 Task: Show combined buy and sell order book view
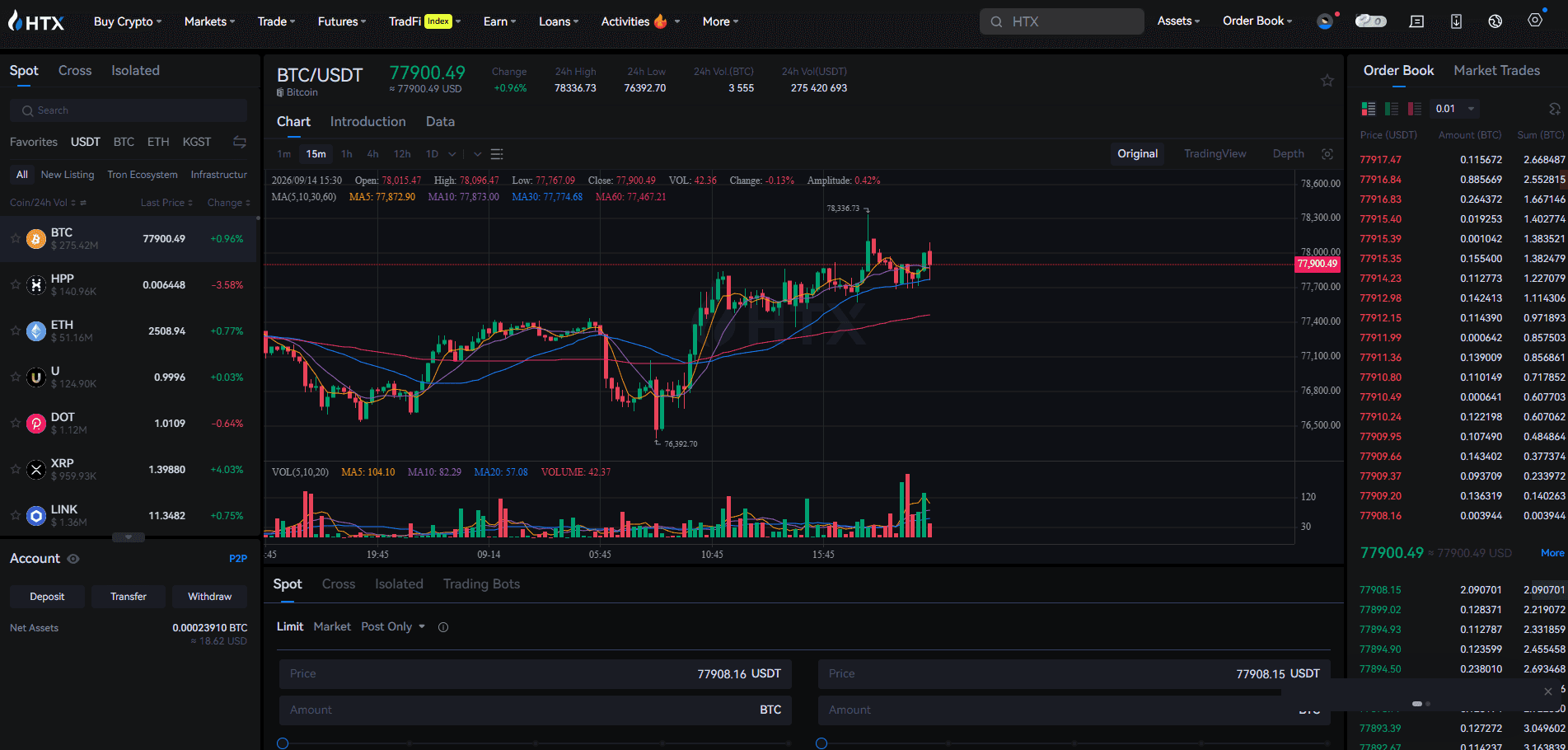pos(1369,109)
